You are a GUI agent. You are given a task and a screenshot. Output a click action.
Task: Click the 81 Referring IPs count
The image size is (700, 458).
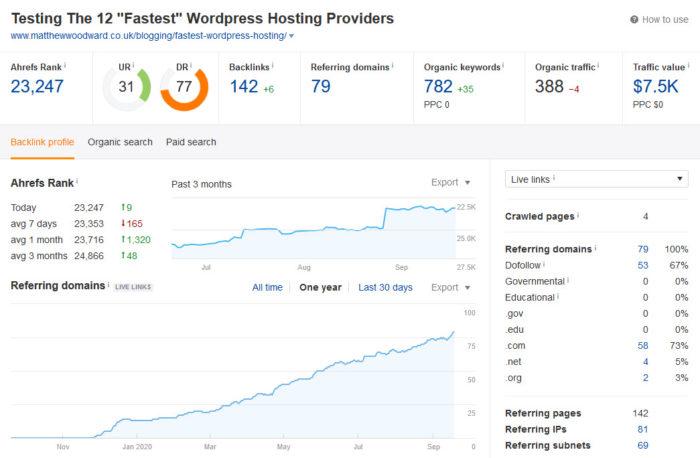[641, 429]
